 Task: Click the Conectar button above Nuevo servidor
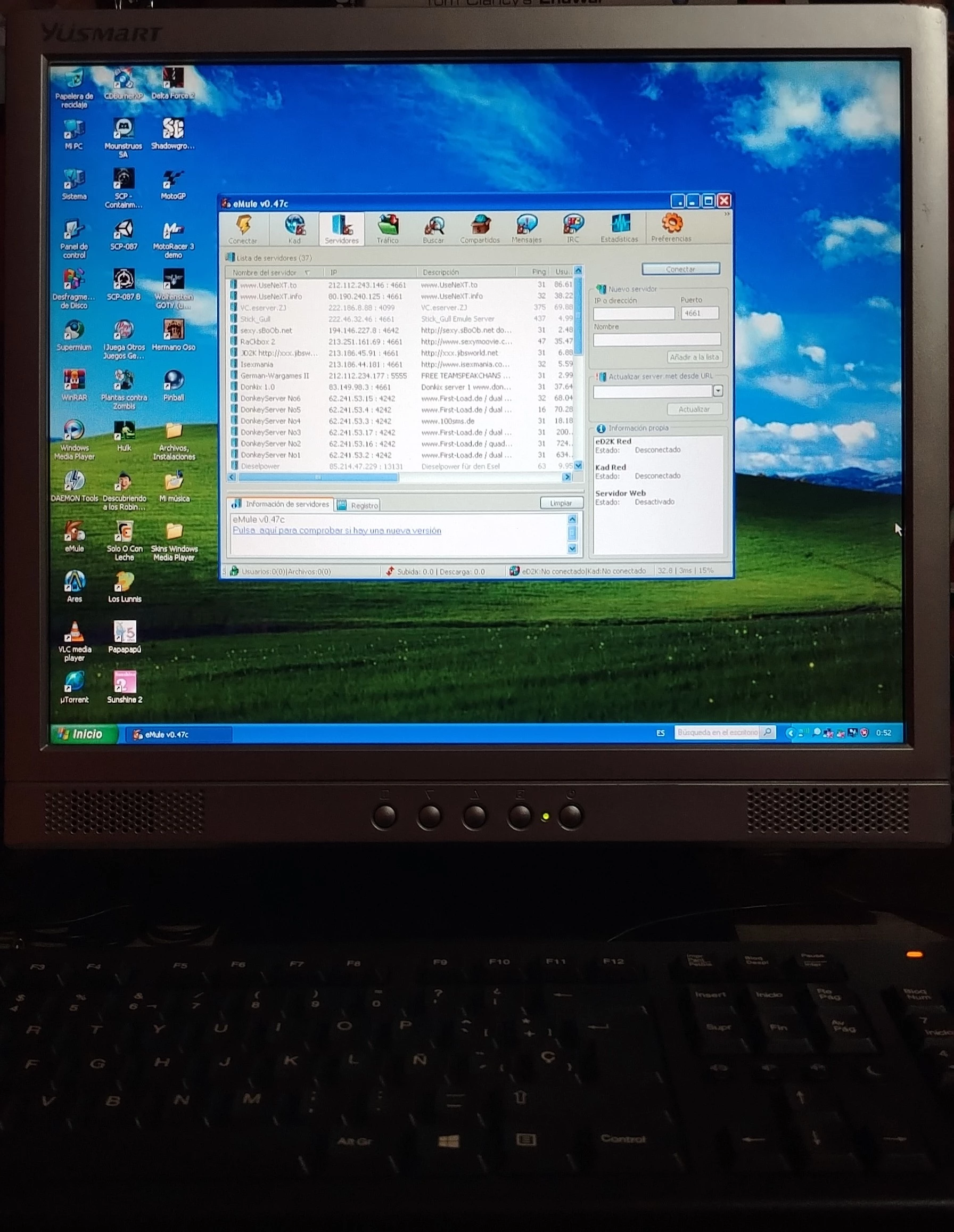point(680,269)
